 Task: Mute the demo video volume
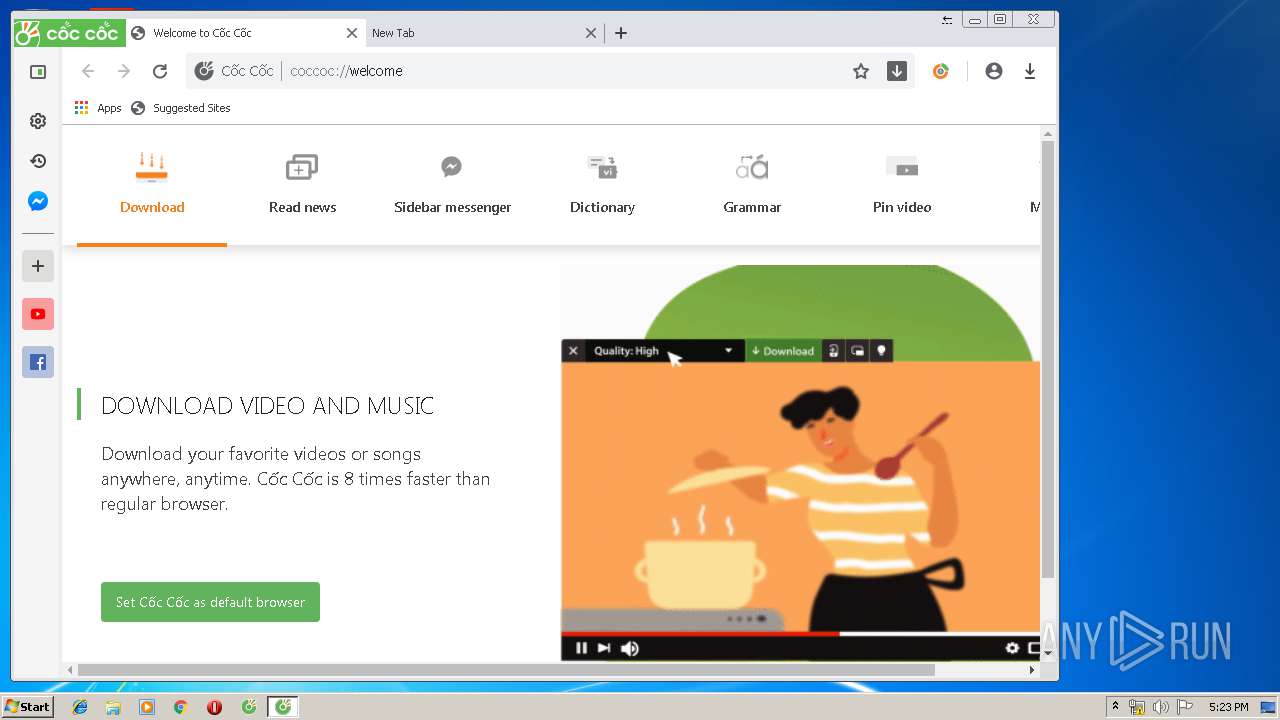tap(630, 648)
